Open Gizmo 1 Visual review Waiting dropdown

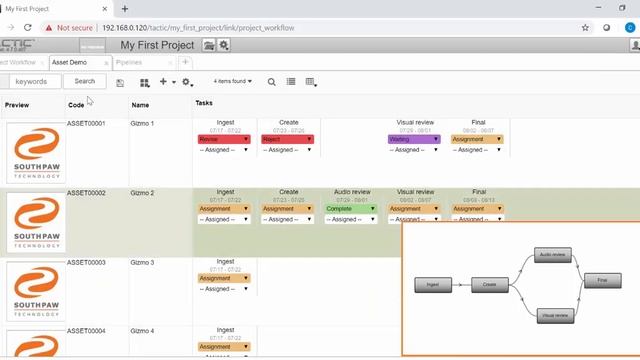click(414, 139)
